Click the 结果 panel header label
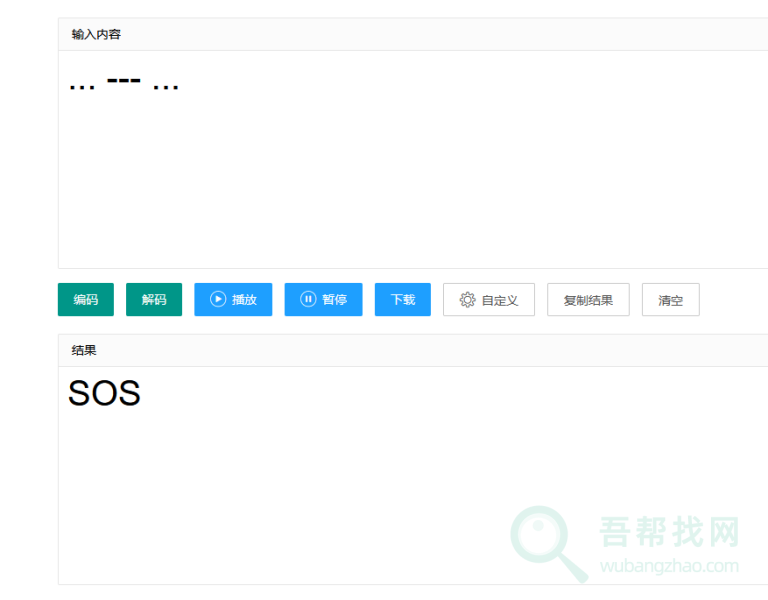This screenshot has width=768, height=600. coord(84,351)
